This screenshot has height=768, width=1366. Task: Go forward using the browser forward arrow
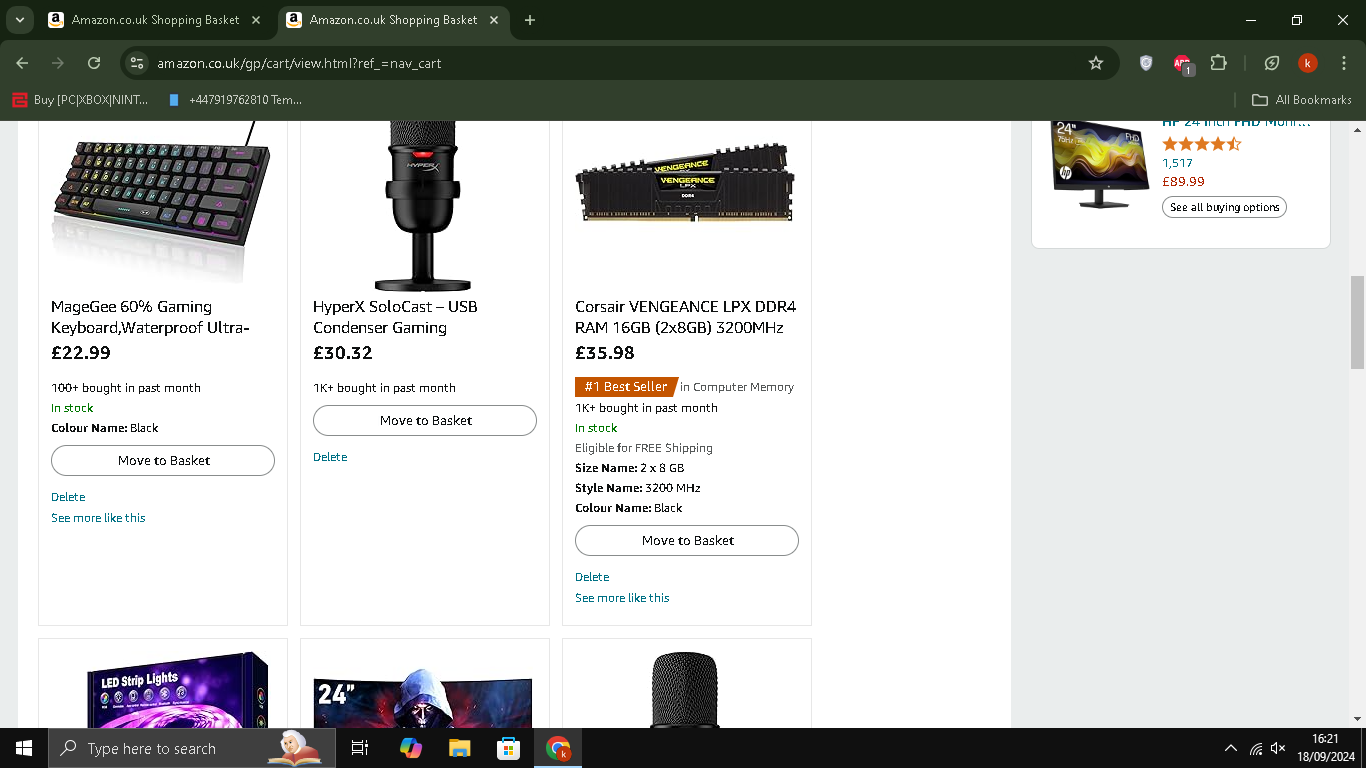[x=58, y=63]
